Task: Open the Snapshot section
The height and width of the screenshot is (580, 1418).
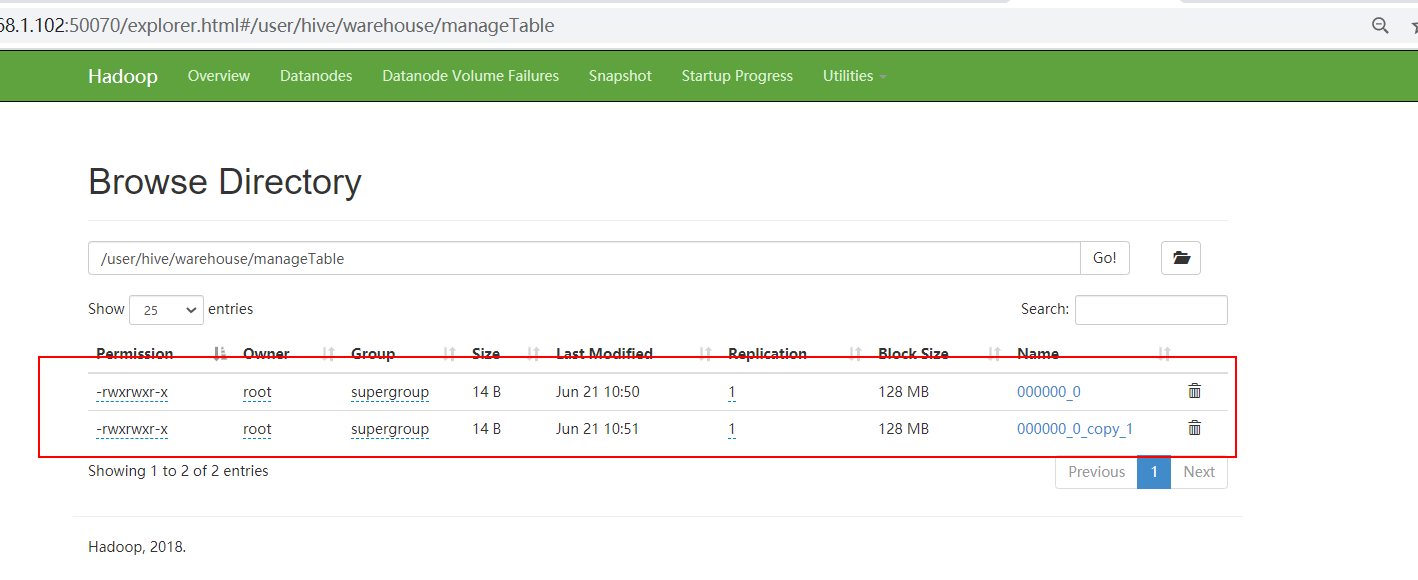Action: tap(620, 75)
